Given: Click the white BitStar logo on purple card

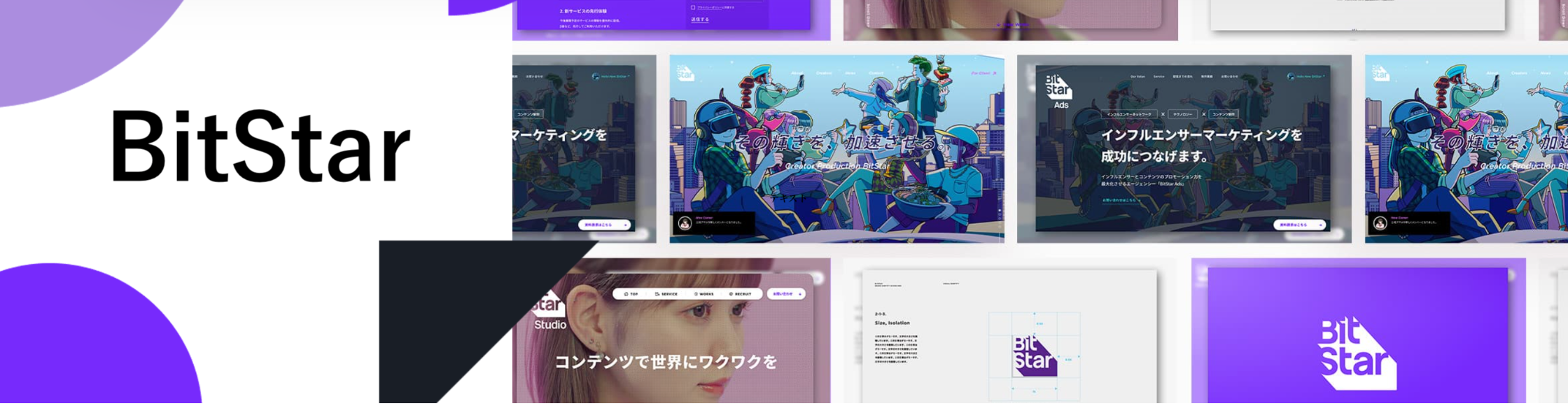Looking at the screenshot, I should [x=1357, y=353].
